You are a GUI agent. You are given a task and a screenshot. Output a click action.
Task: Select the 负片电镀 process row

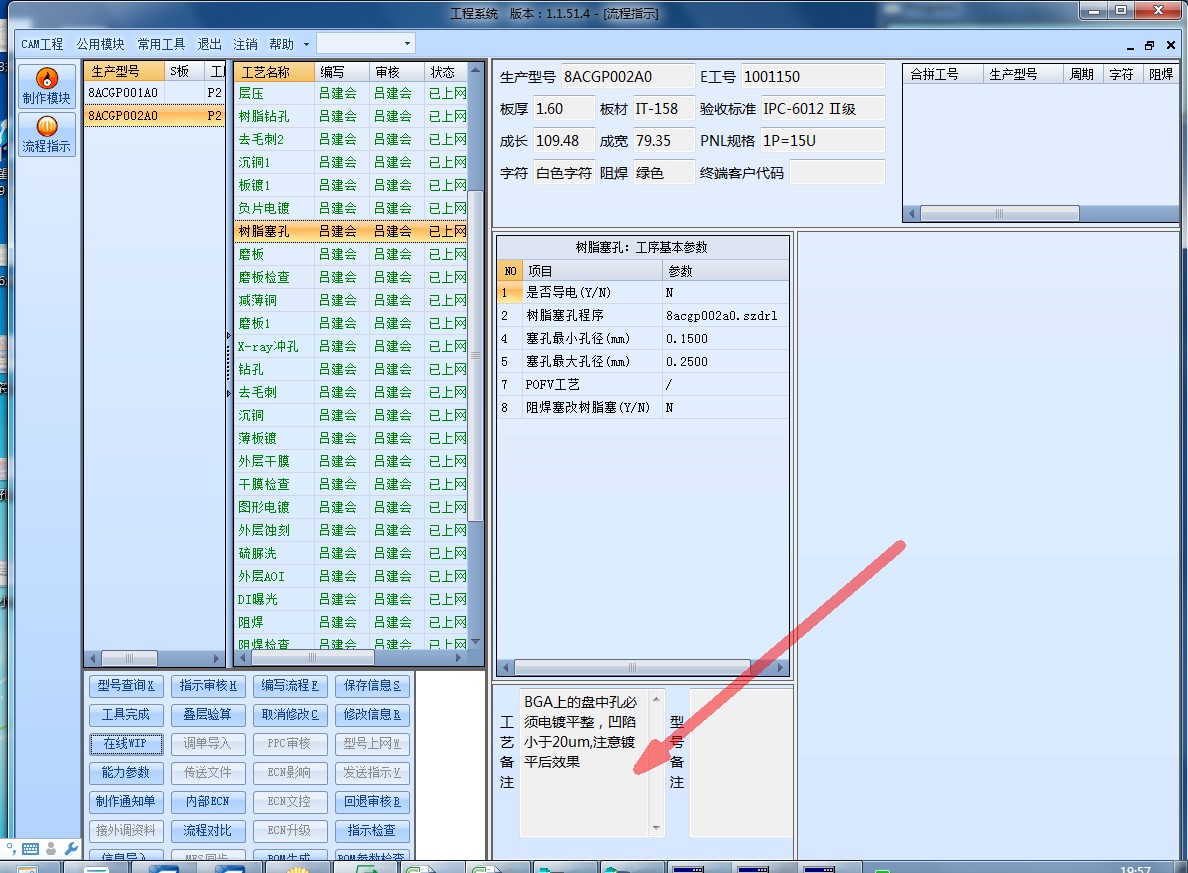[352, 208]
